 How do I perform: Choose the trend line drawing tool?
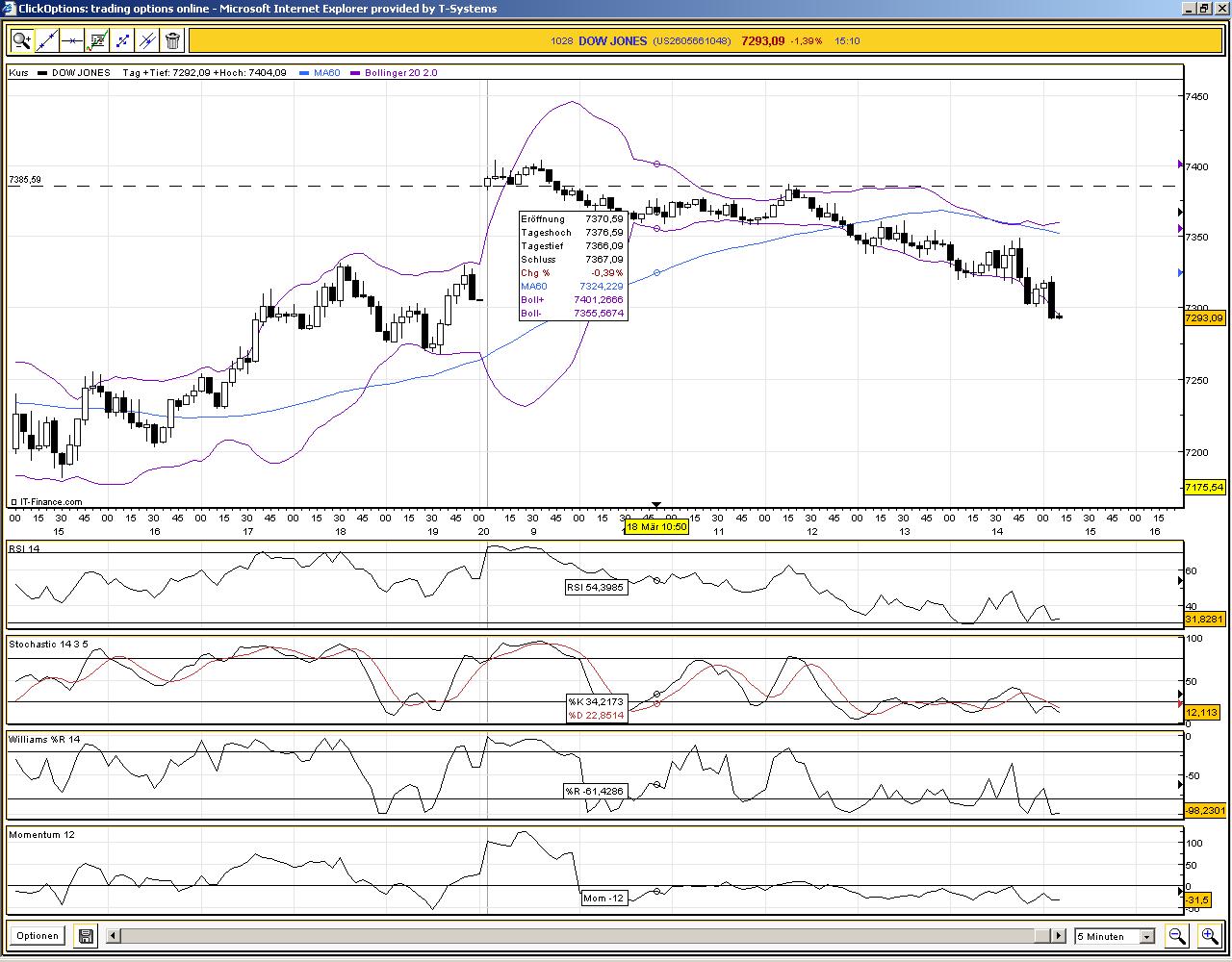(46, 40)
